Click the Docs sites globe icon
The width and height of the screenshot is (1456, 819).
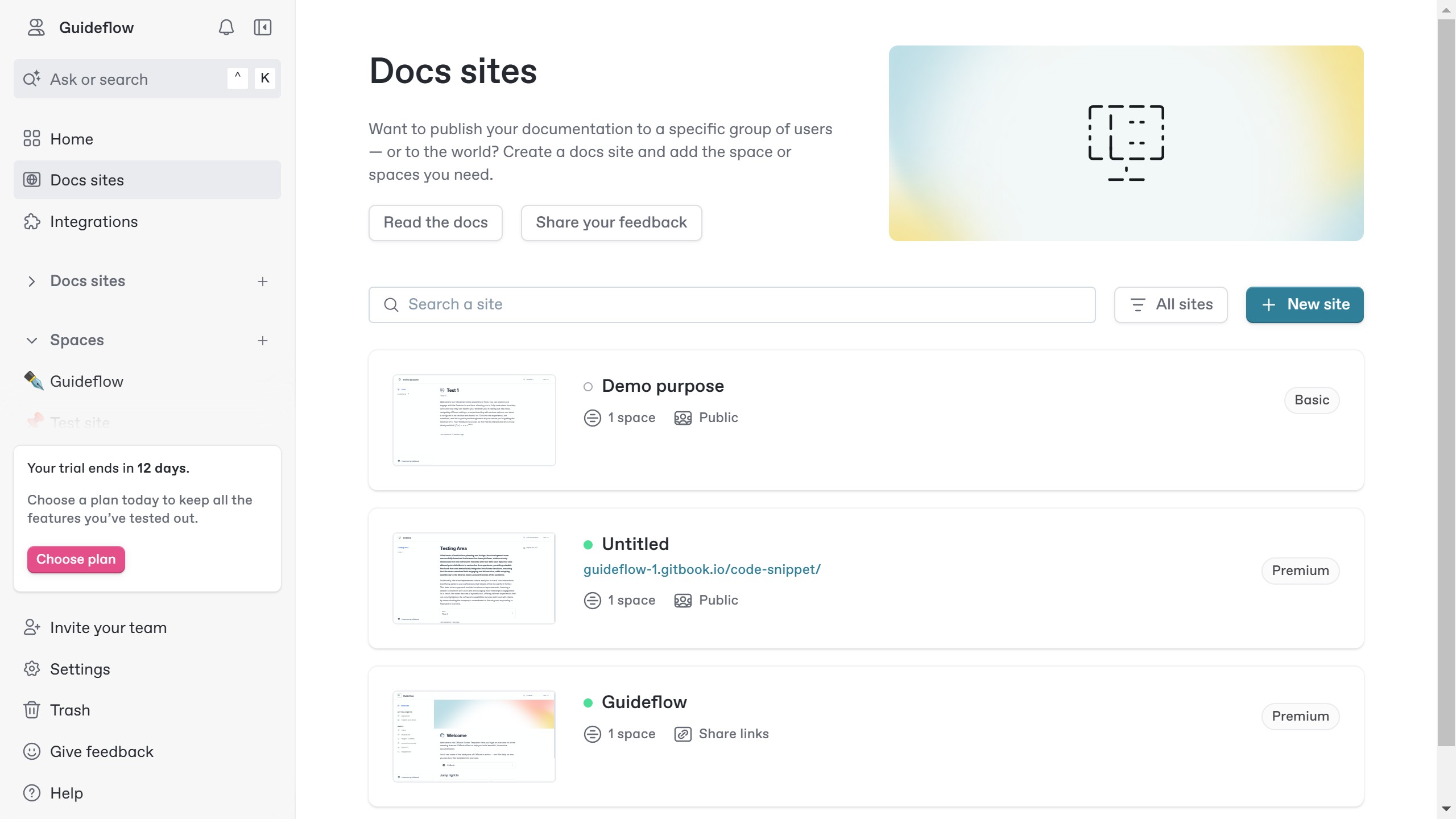(32, 180)
